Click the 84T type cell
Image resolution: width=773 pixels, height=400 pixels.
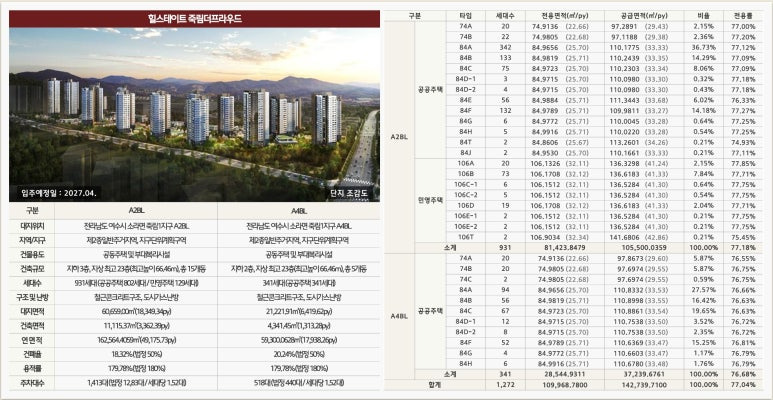(465, 143)
